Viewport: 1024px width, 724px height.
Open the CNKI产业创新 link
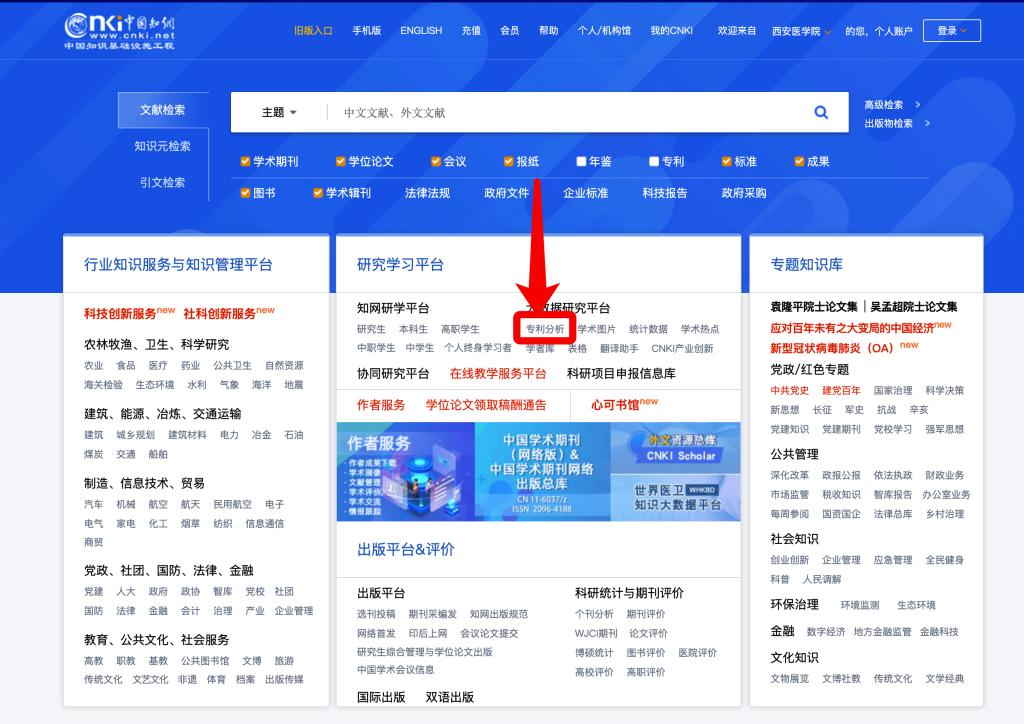point(682,349)
